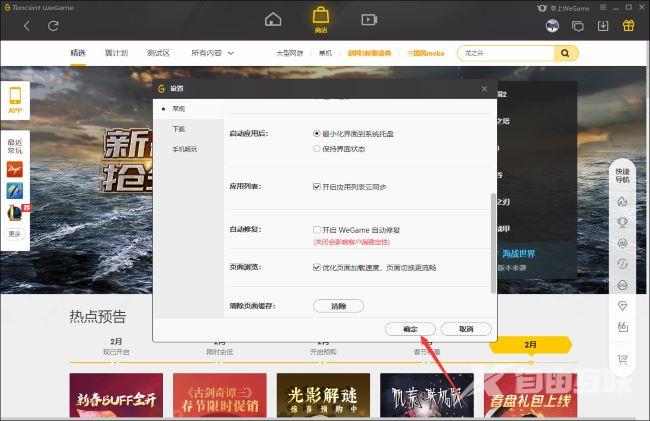Open the home page icon in top navigation
The width and height of the screenshot is (650, 421).
click(x=273, y=18)
